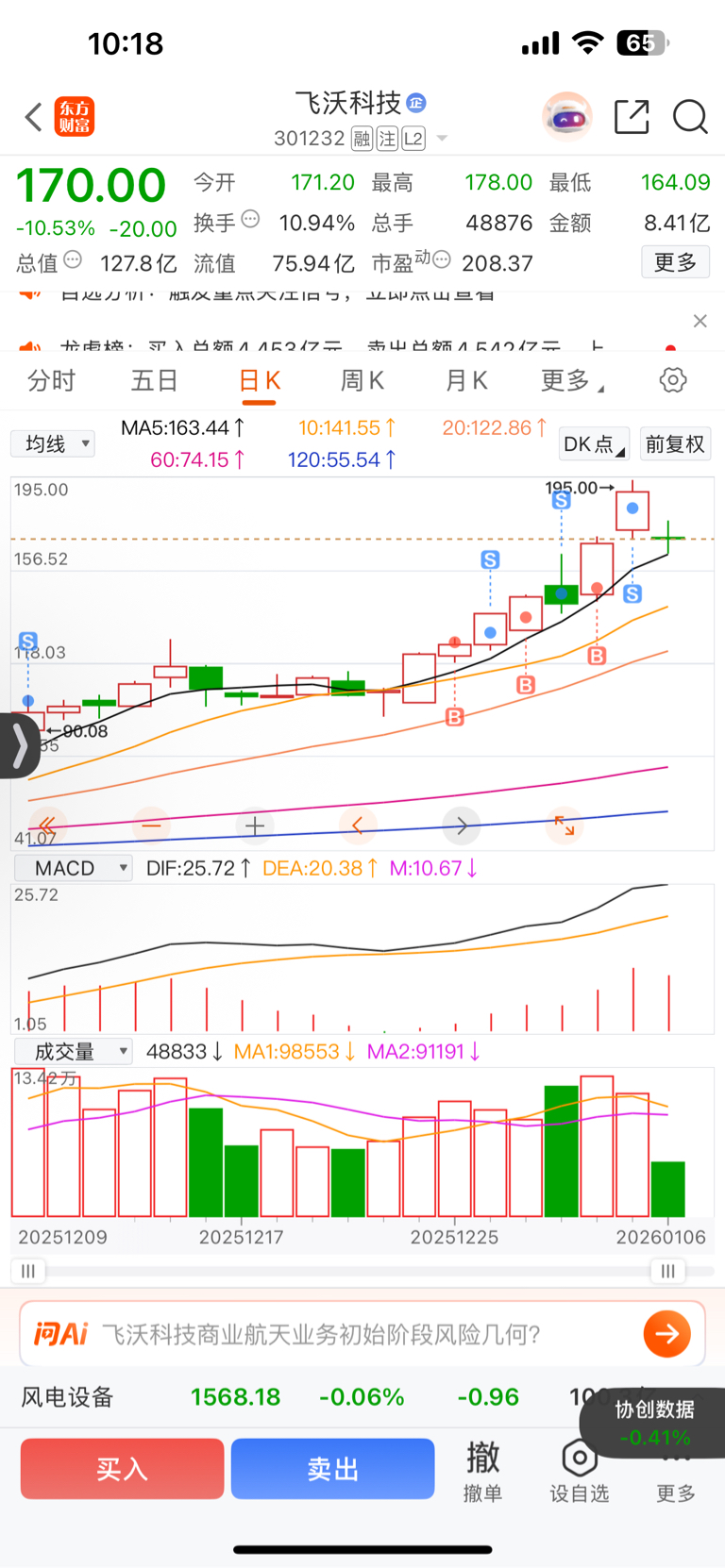This screenshot has width=725, height=1568.
Task: Tap right handle of date range slider
Action: click(668, 1271)
